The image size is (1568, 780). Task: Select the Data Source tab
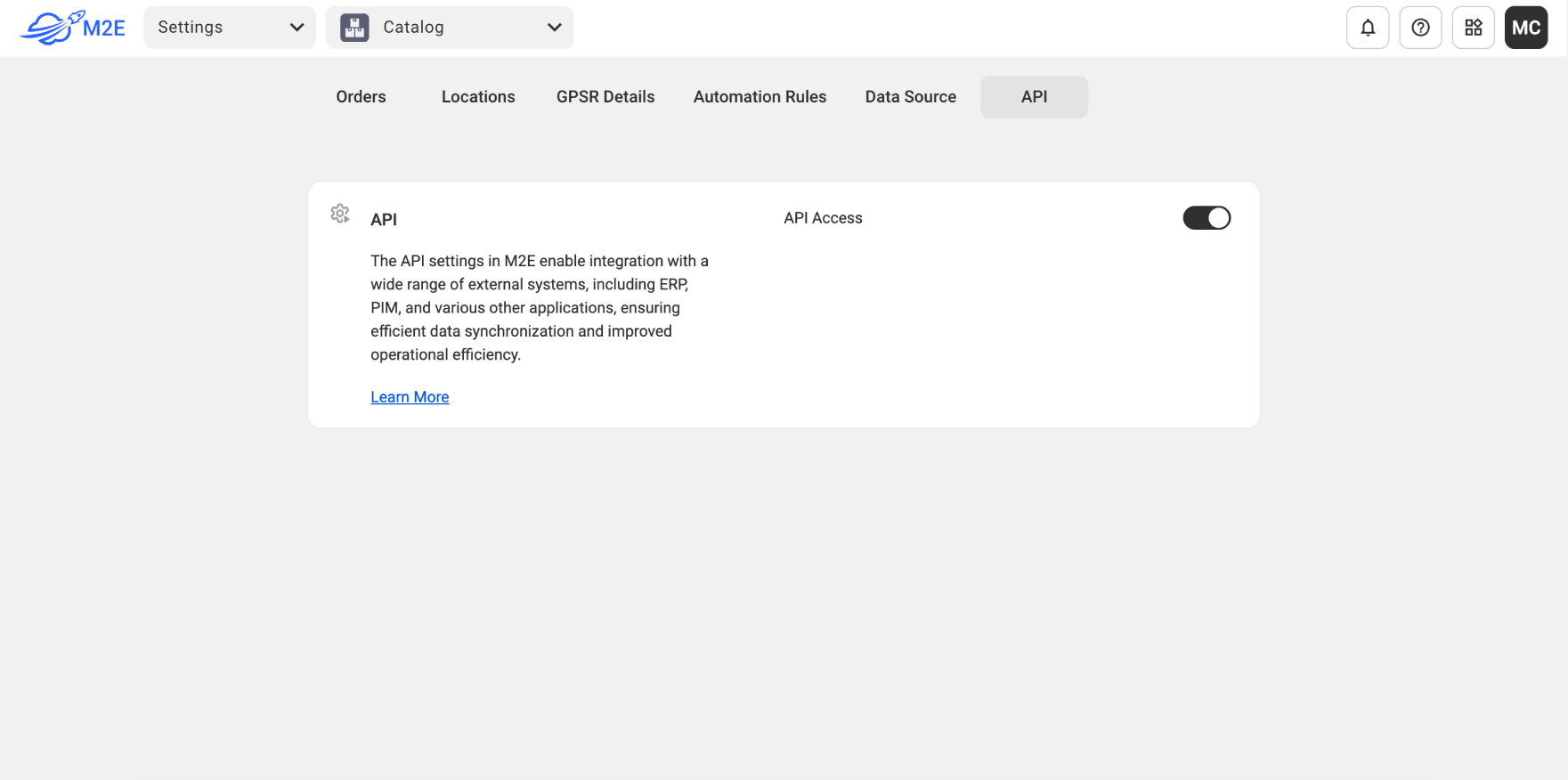click(x=910, y=97)
